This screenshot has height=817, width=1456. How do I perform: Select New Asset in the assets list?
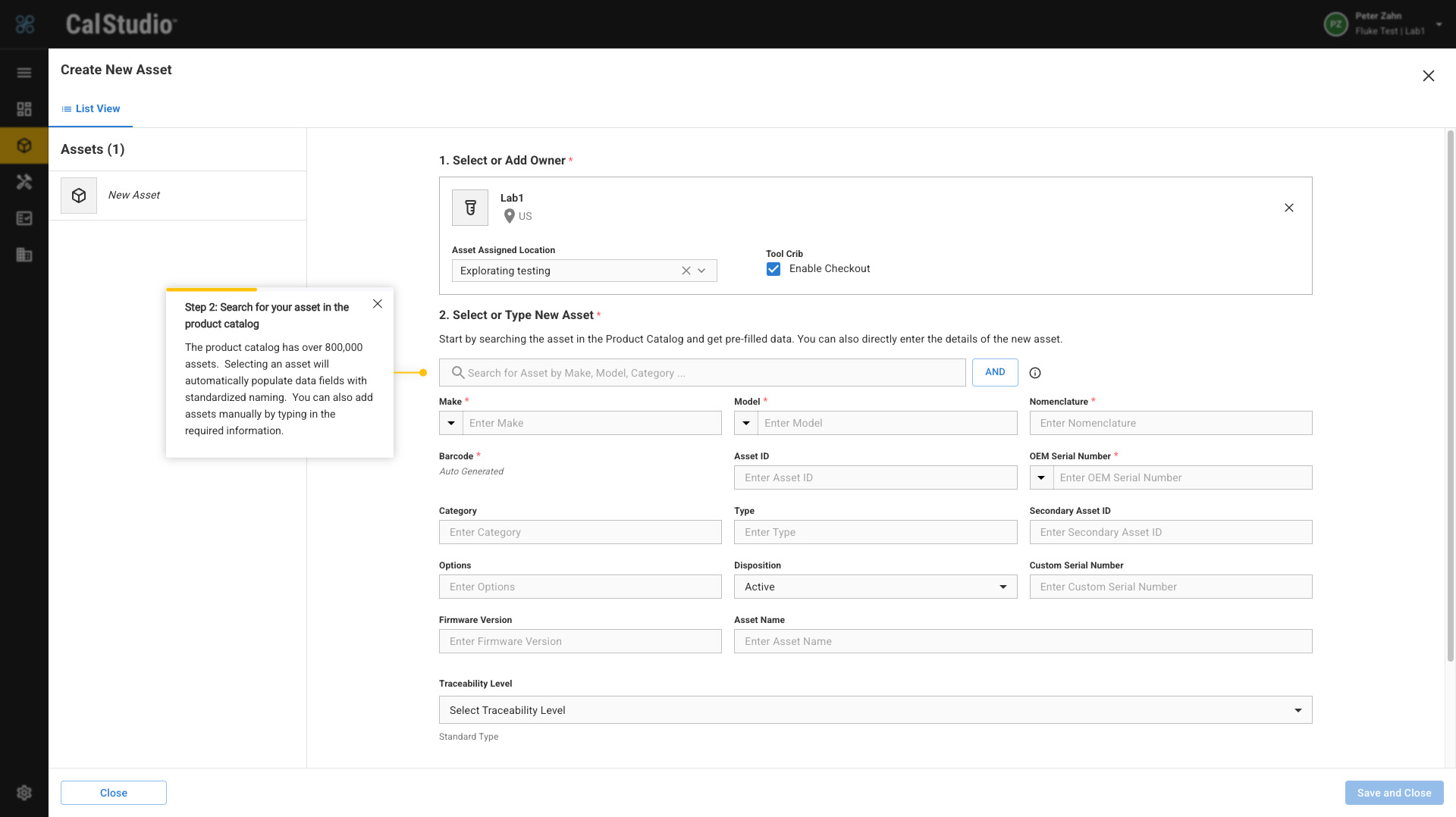coord(177,196)
